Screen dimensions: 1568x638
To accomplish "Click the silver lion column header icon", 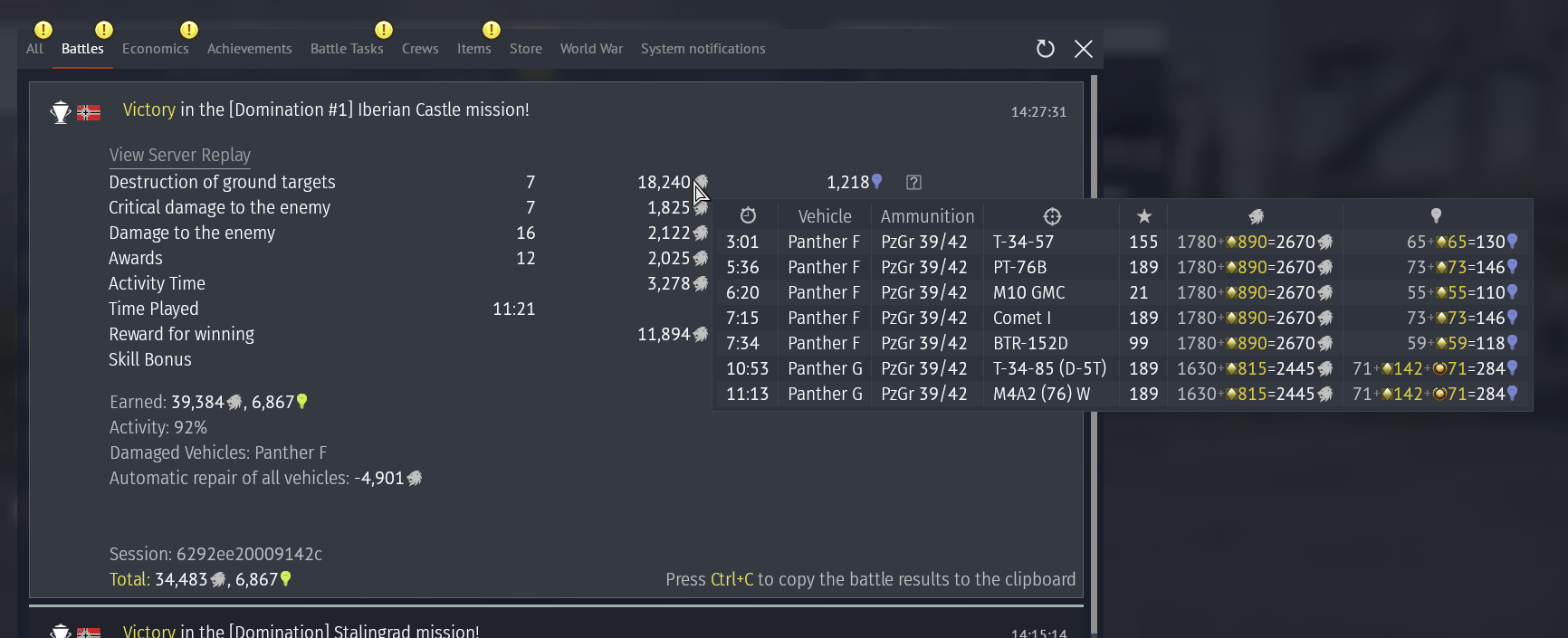I will 1256,216.
